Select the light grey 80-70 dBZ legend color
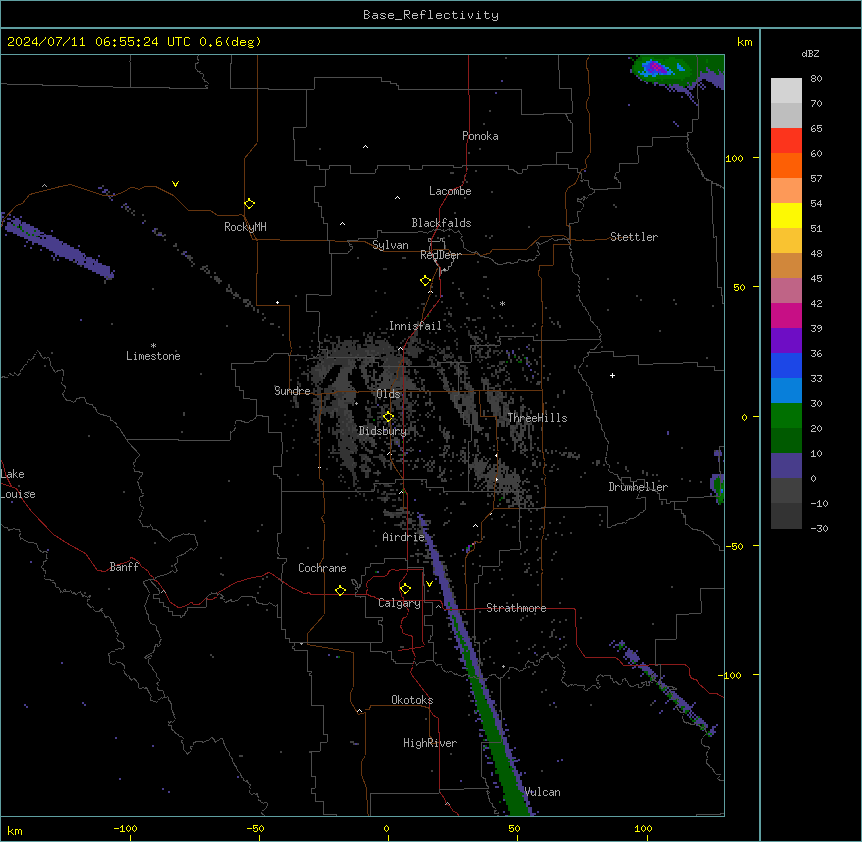Viewport: 862px width, 842px height. pos(786,90)
